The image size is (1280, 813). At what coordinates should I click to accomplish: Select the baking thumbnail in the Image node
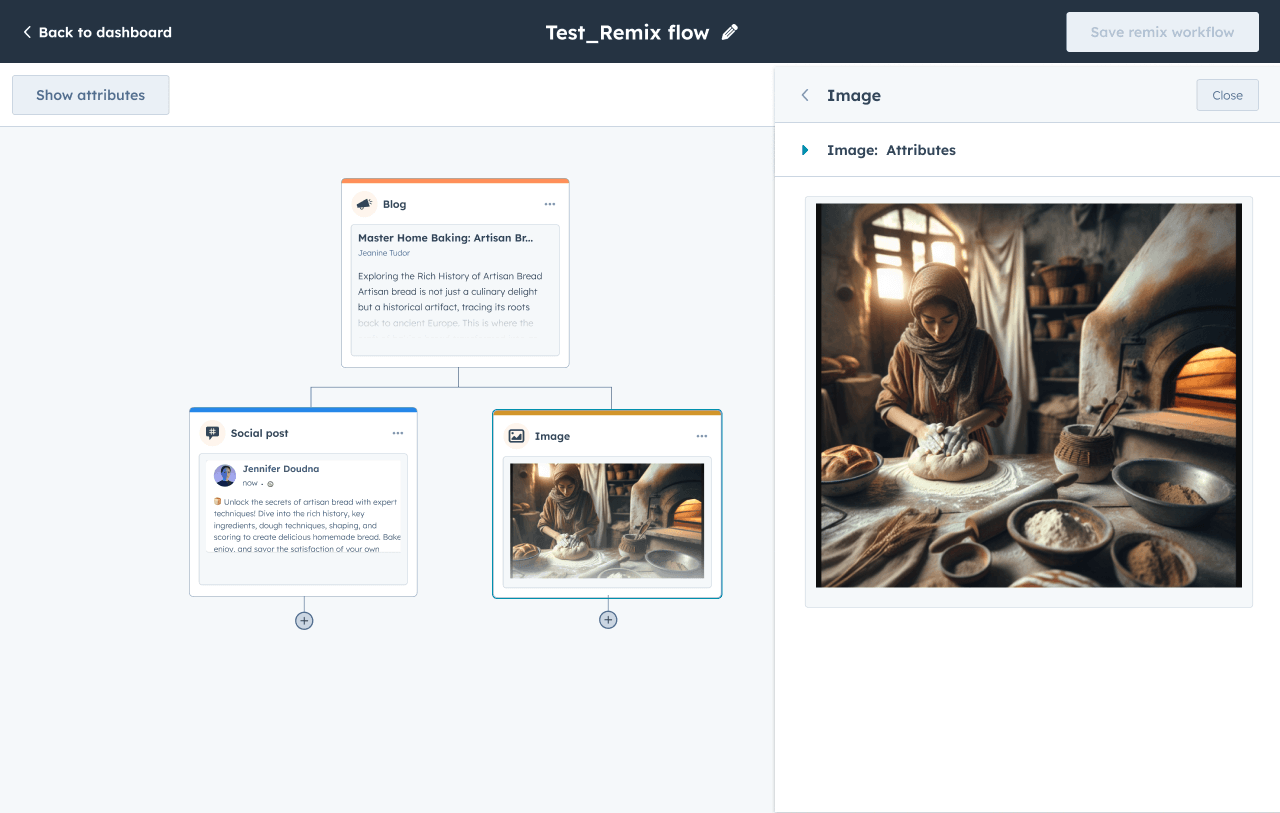607,521
